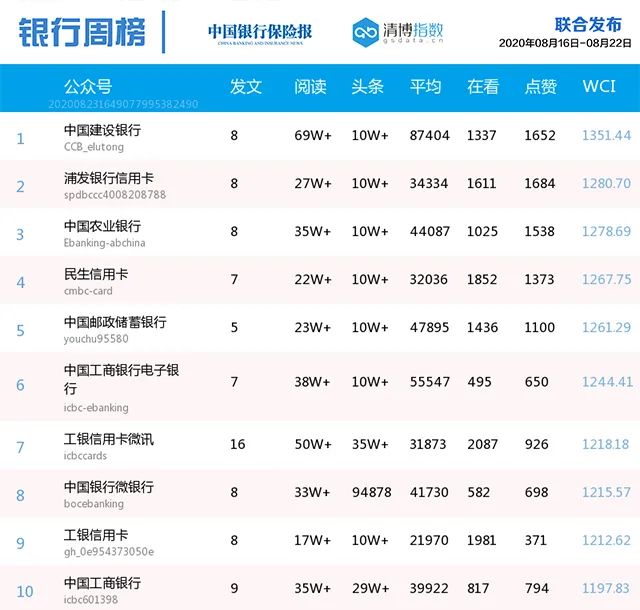Click WCI value 1218.18

pyautogui.click(x=605, y=444)
